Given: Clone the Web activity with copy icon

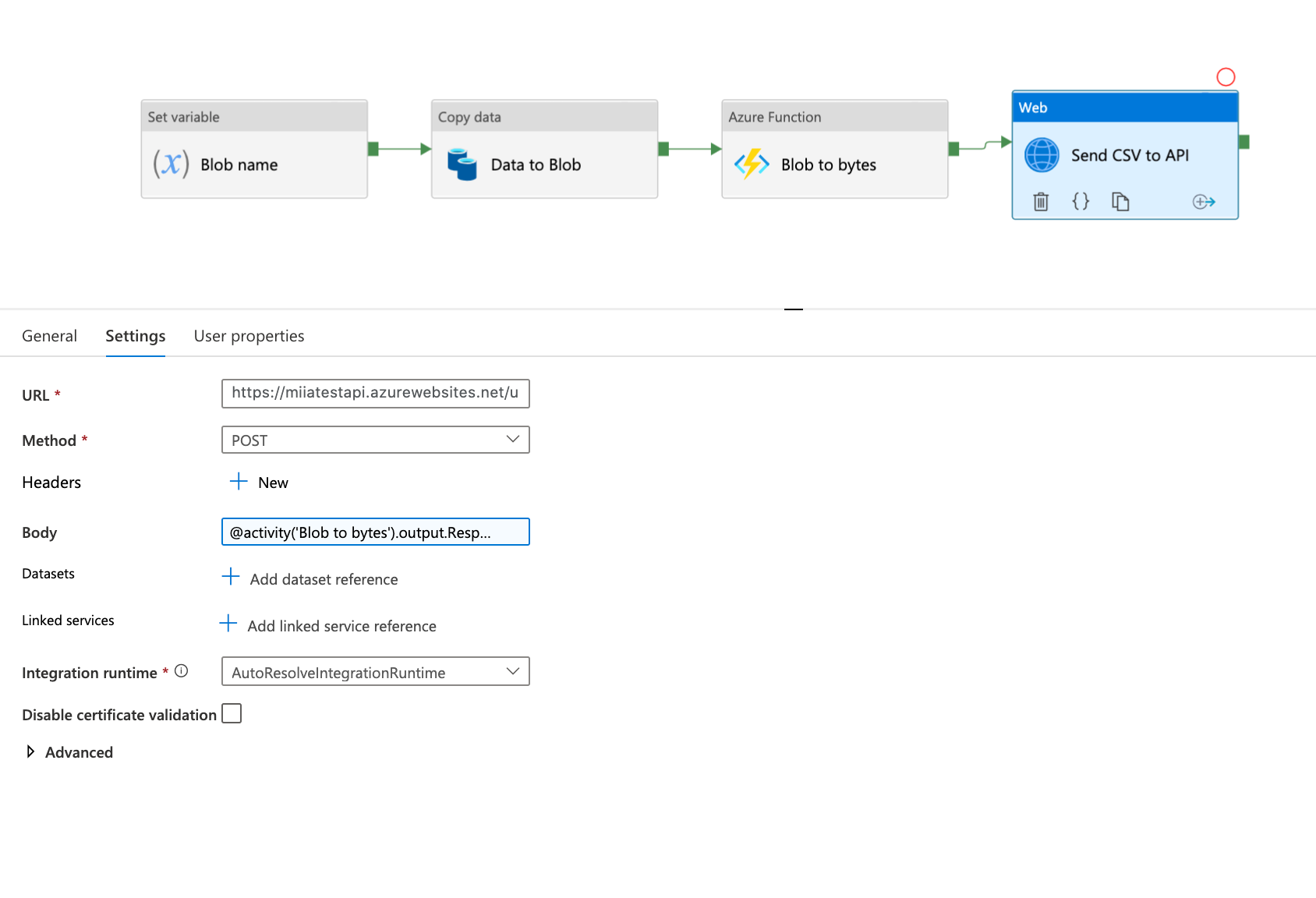Looking at the screenshot, I should tap(1120, 202).
